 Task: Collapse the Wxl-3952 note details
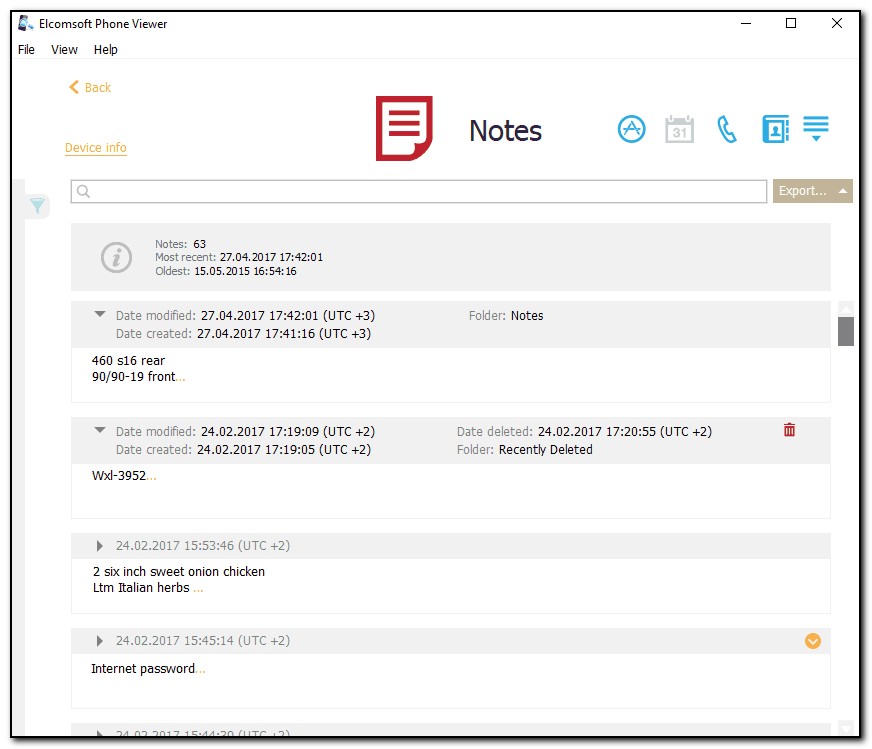tap(100, 431)
